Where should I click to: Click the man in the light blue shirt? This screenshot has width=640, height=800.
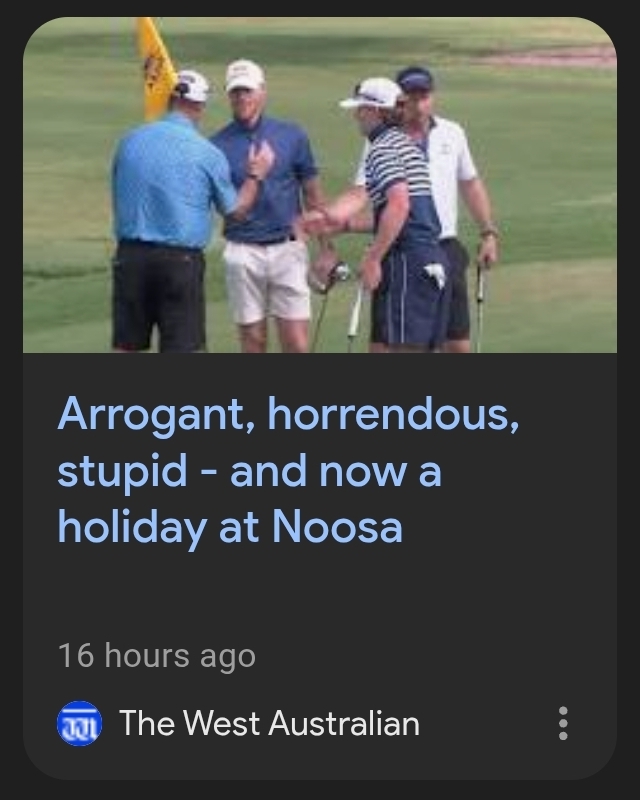(168, 209)
